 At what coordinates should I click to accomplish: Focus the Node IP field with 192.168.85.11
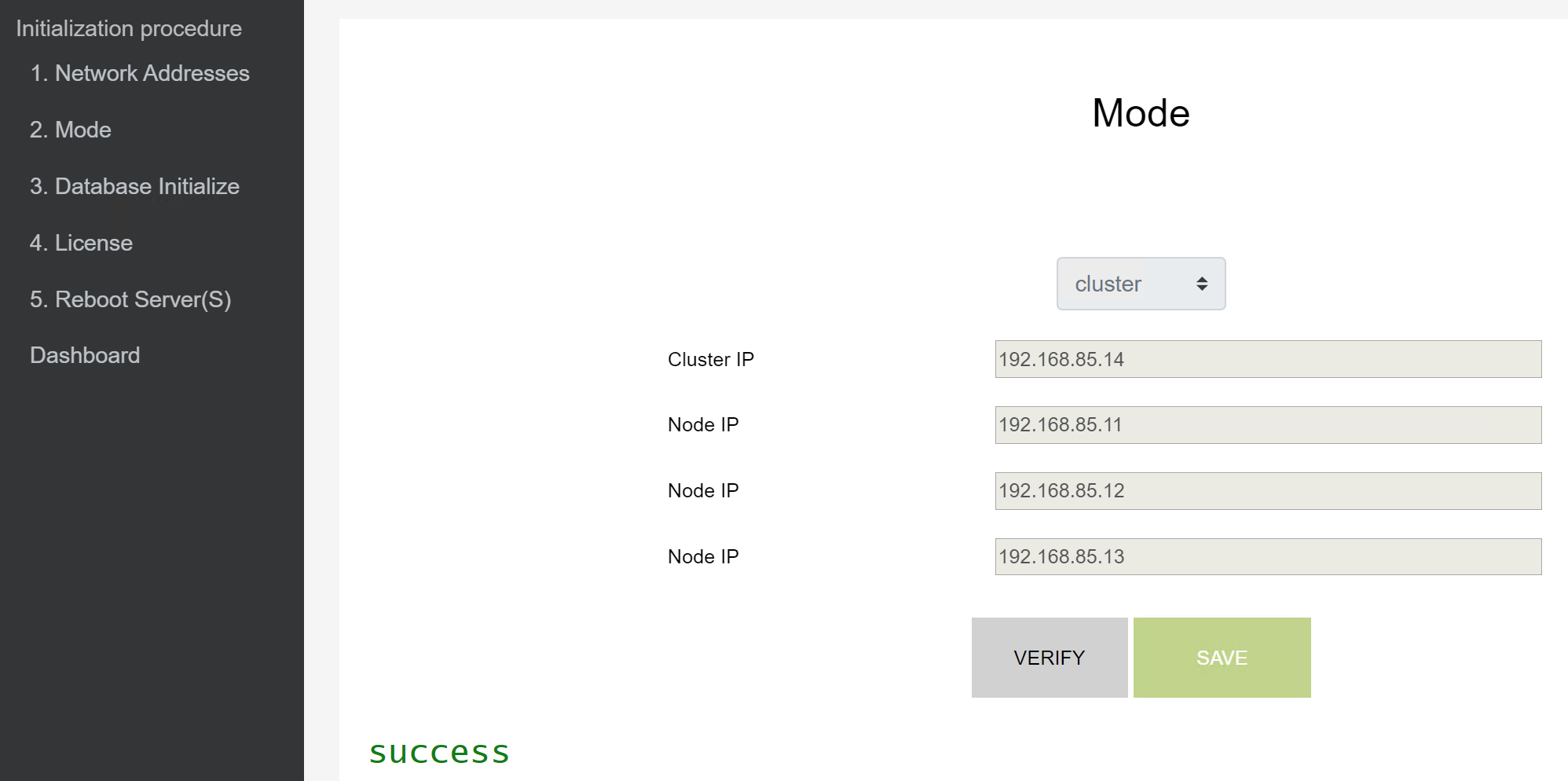[1267, 425]
